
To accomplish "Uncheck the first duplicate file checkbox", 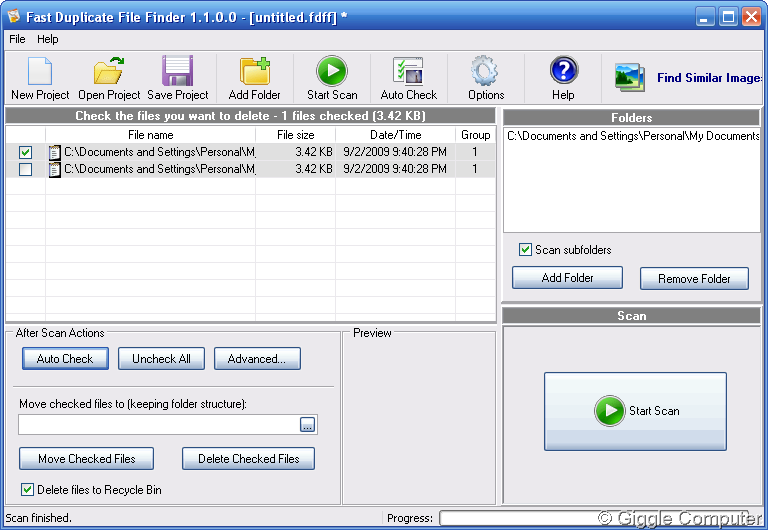I will (25, 152).
